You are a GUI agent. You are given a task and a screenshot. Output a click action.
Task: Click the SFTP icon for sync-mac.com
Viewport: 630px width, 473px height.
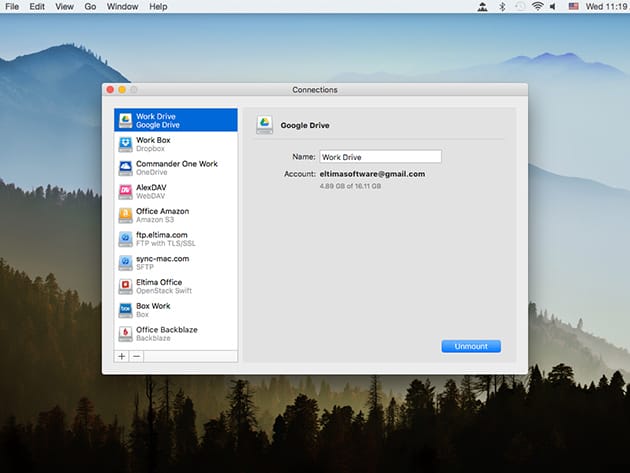point(125,262)
